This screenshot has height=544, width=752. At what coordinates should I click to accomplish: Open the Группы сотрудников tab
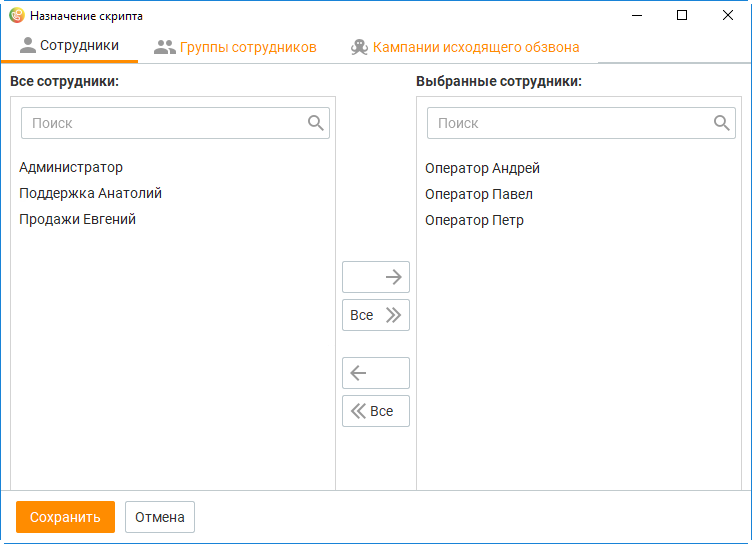tap(235, 47)
